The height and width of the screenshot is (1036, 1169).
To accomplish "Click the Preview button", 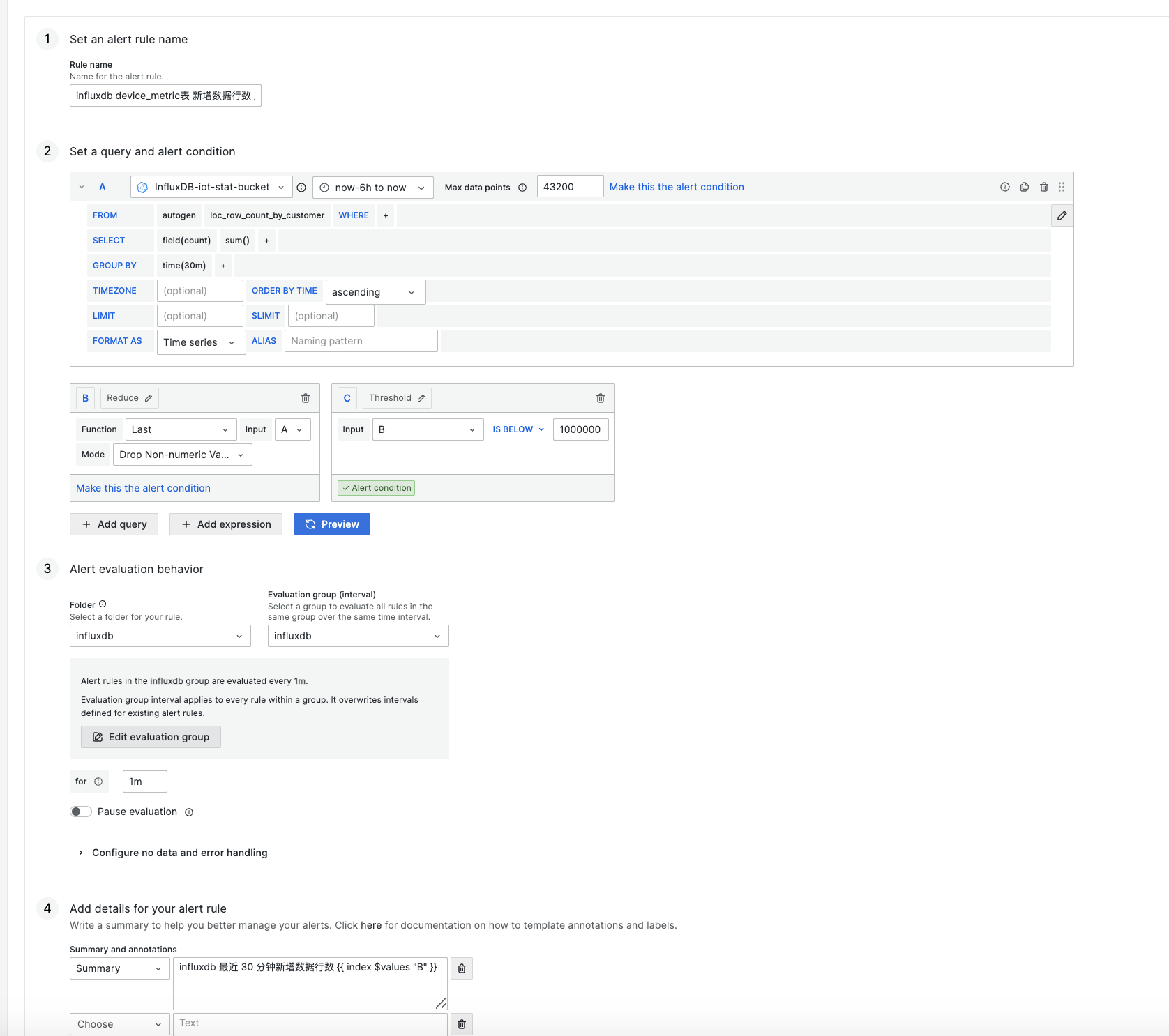I will pyautogui.click(x=332, y=524).
